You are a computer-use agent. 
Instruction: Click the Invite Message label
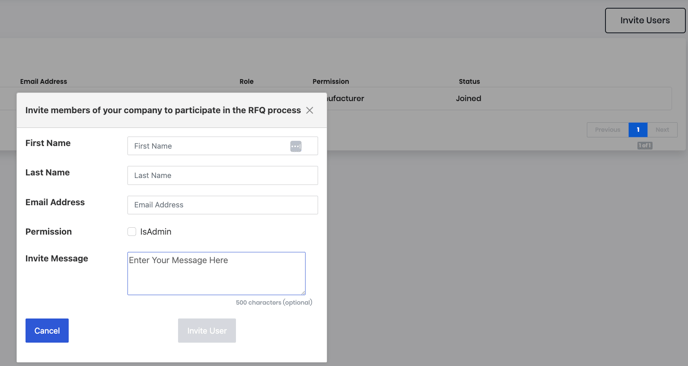[57, 258]
